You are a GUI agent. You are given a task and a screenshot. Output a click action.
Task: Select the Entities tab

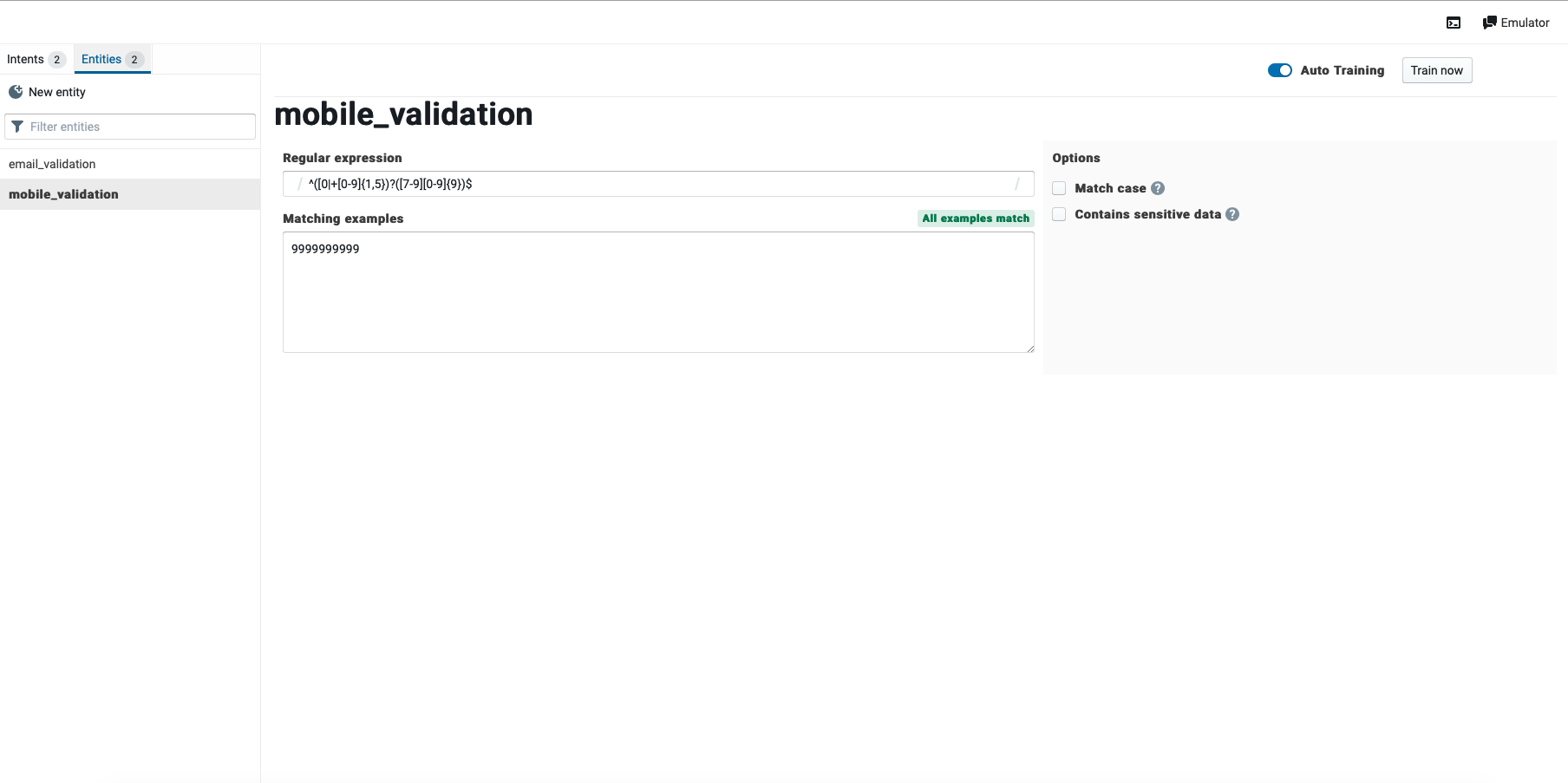pos(100,59)
